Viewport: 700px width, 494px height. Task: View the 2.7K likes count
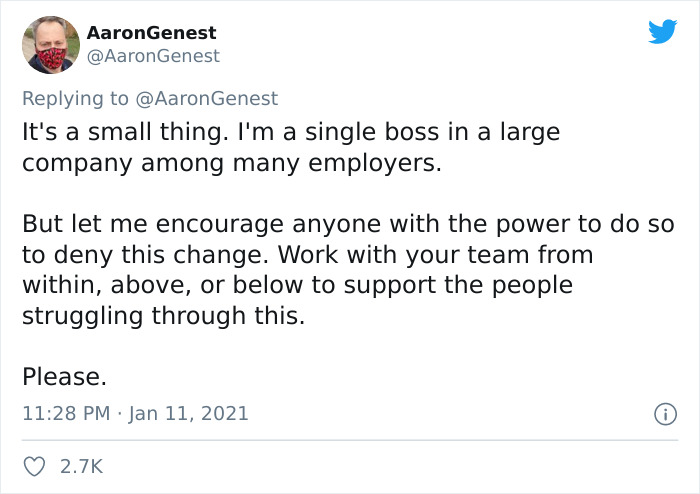coord(81,467)
